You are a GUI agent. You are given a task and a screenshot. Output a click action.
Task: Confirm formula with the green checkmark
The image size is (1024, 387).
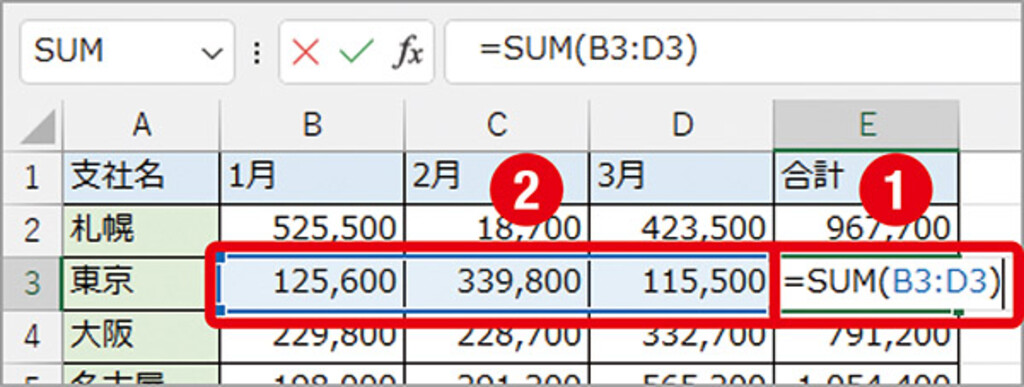point(357,52)
